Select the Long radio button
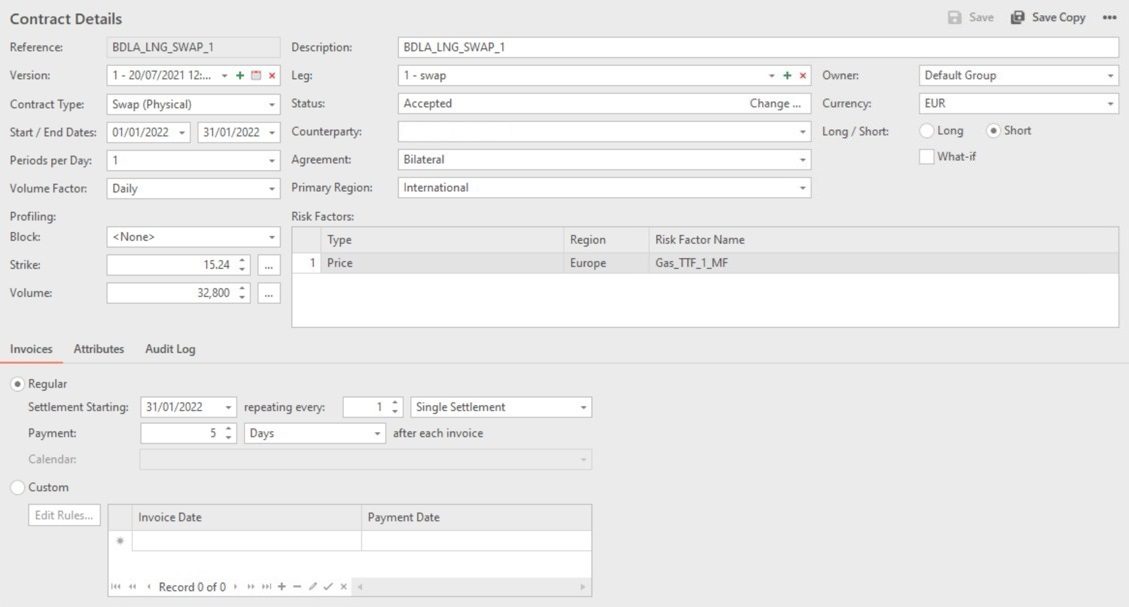This screenshot has height=607, width=1129. coord(927,131)
